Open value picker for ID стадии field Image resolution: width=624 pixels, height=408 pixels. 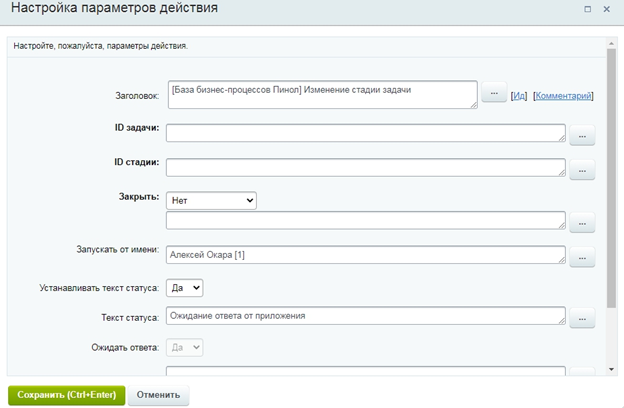tap(582, 170)
